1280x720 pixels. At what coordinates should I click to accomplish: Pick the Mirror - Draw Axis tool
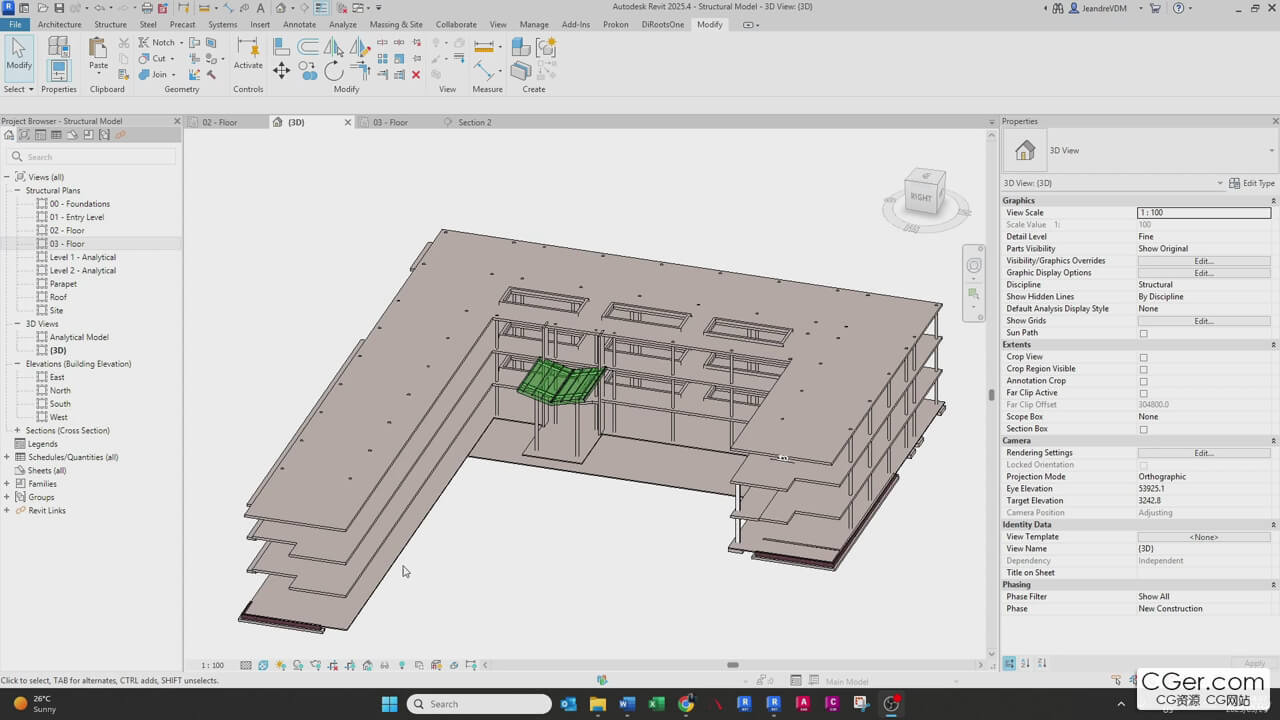coord(360,46)
